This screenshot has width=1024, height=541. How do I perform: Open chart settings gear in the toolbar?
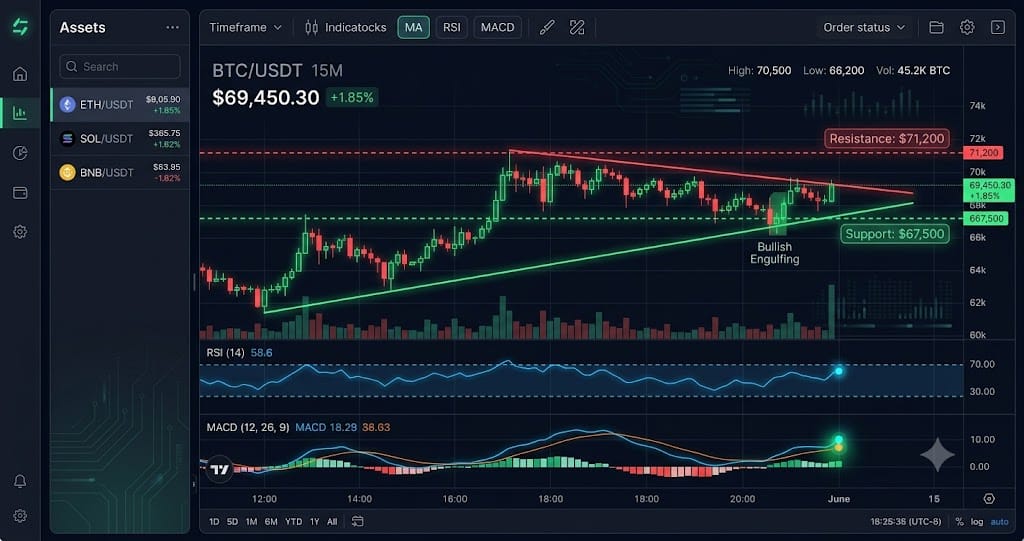tap(967, 27)
